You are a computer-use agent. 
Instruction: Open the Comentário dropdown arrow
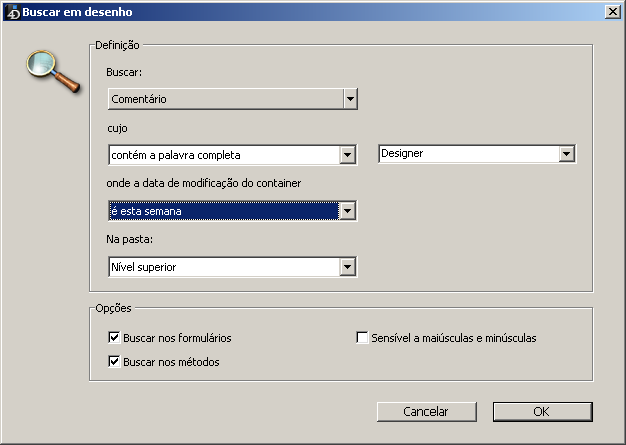[350, 99]
